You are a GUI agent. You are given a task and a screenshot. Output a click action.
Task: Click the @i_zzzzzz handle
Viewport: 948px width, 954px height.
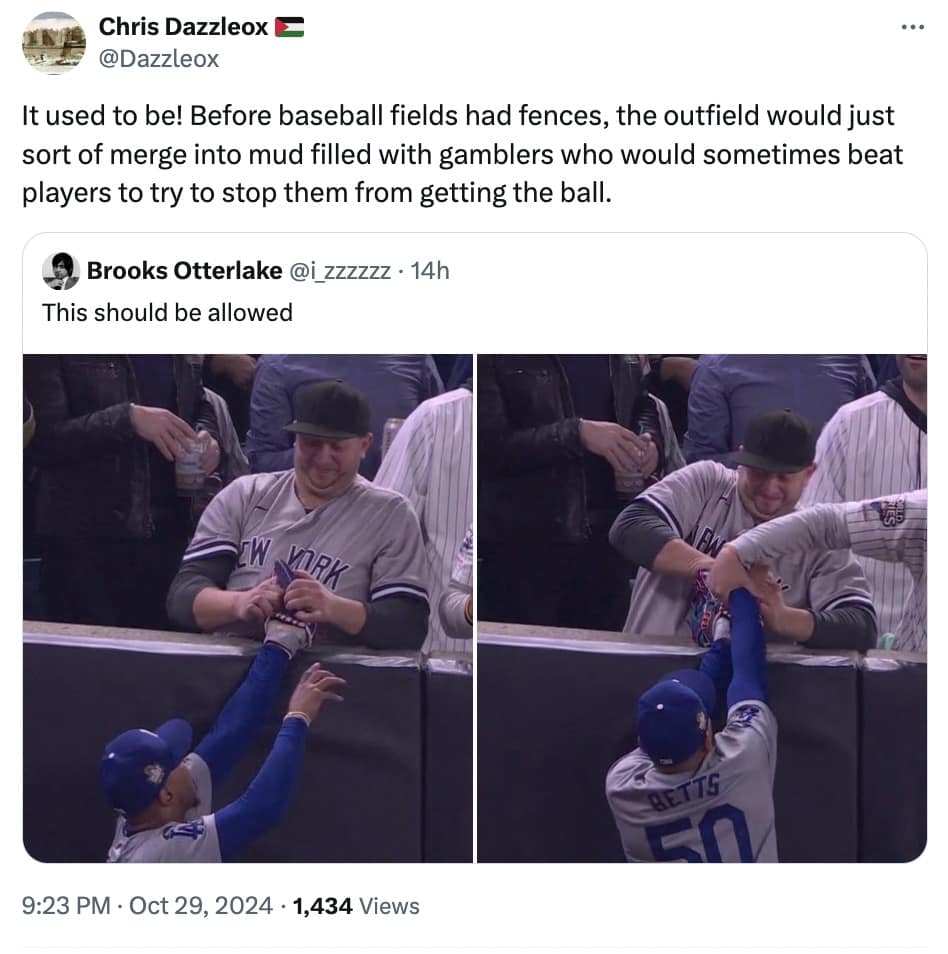point(340,271)
